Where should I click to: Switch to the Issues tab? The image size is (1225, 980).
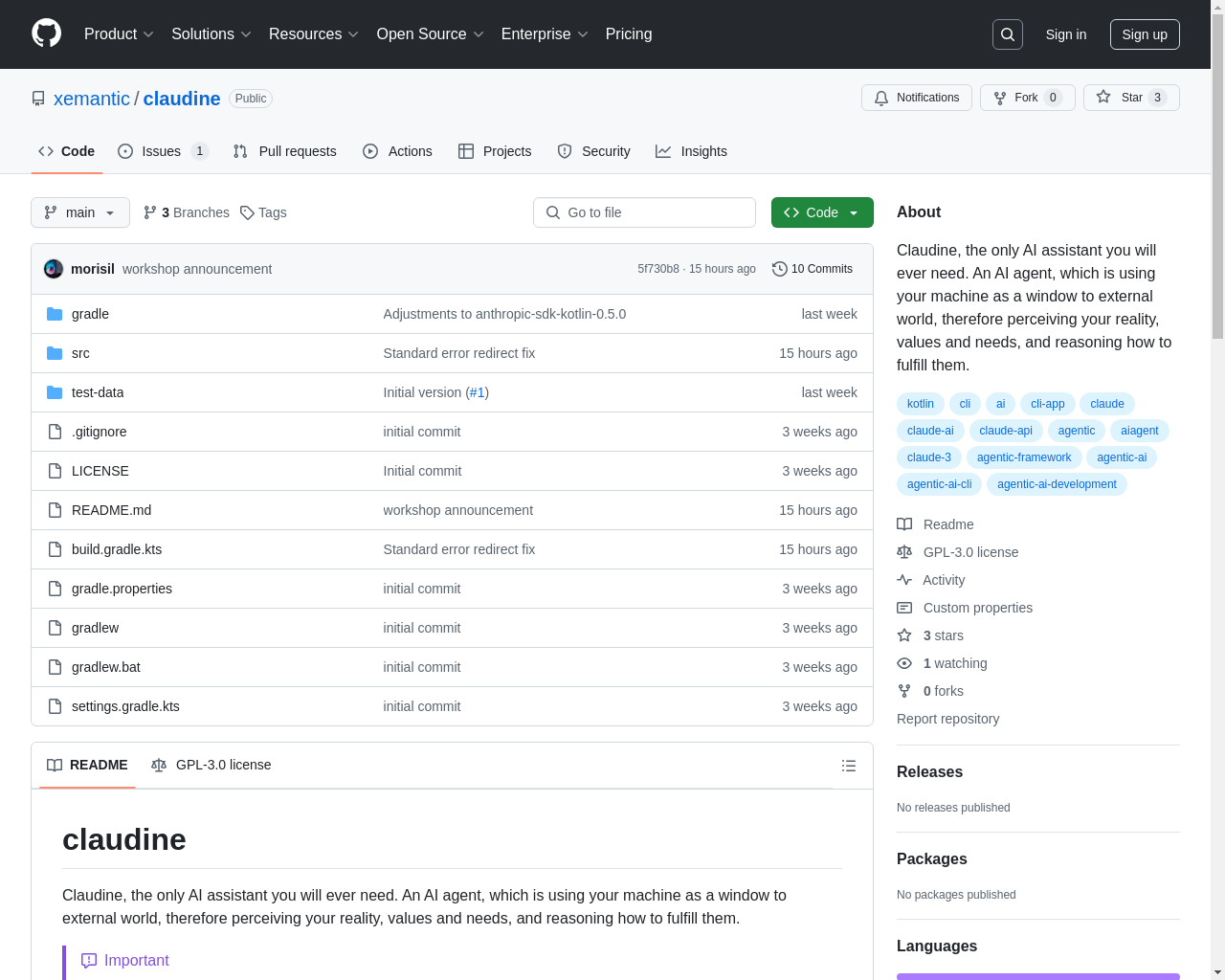coord(163,151)
